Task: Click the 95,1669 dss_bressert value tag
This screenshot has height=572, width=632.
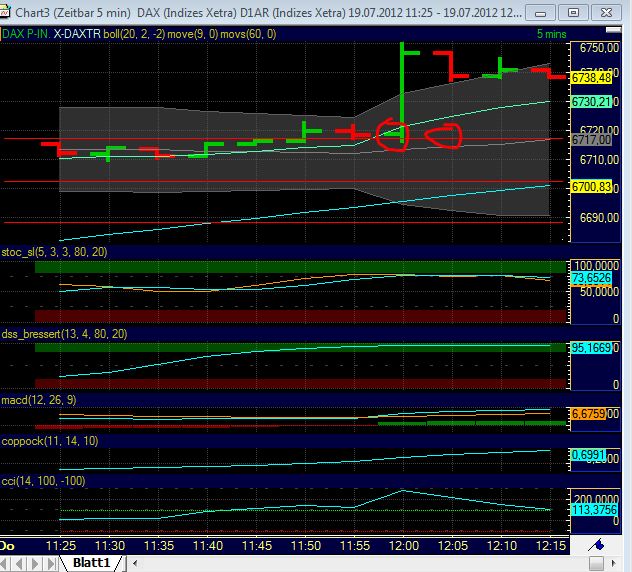Action: pyautogui.click(x=591, y=347)
